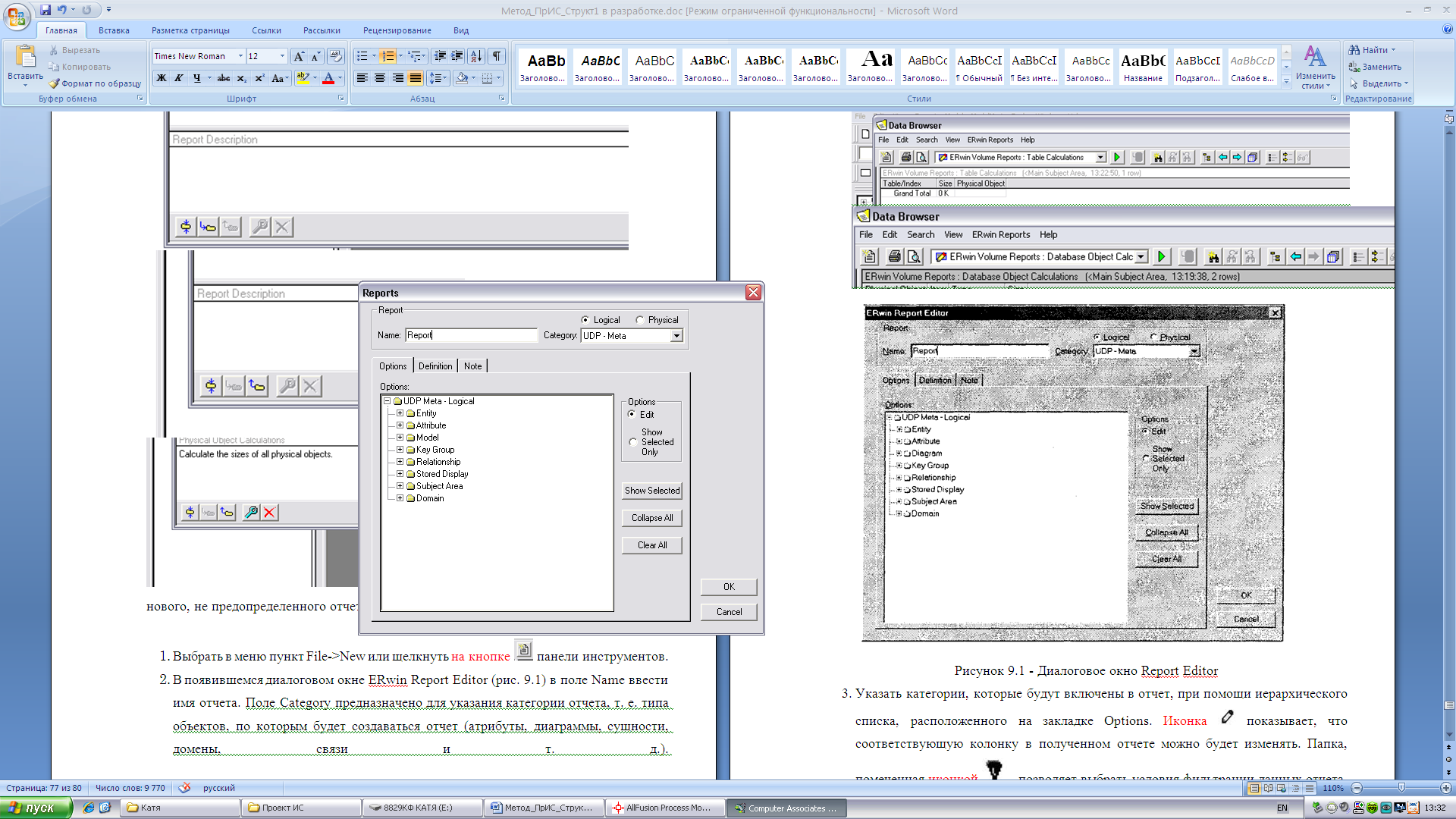This screenshot has height=819, width=1456.
Task: Pick red font color swatch button
Action: pos(328,78)
